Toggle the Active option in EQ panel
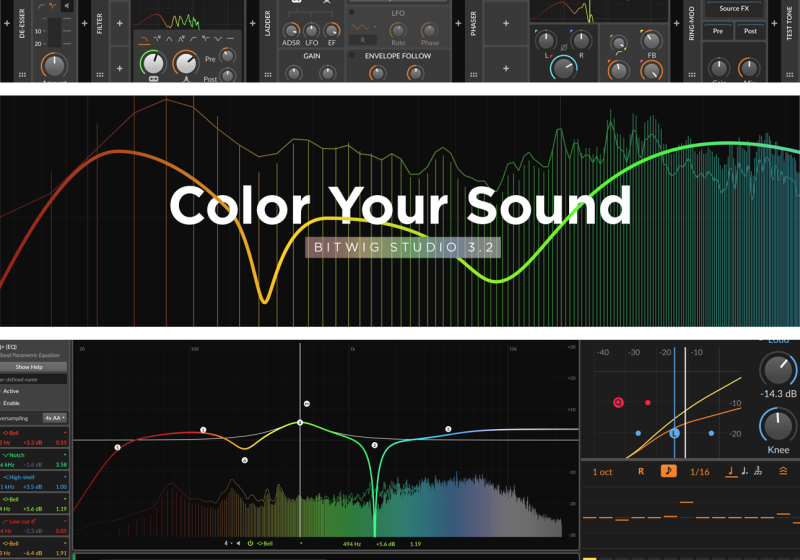Image resolution: width=800 pixels, height=560 pixels. coord(12,391)
